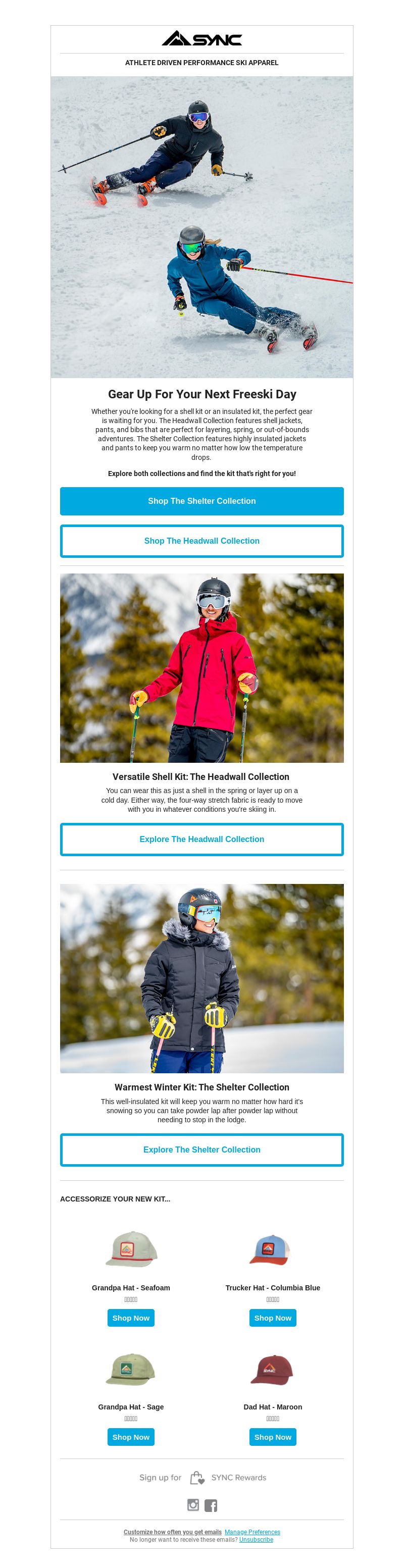Open the Facebook icon link

[211, 1505]
